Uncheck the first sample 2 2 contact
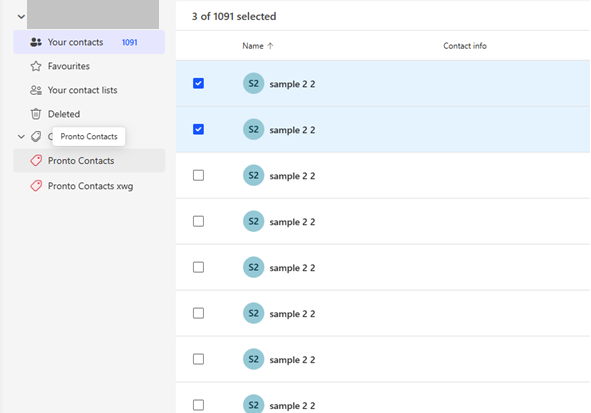This screenshot has height=413, width=591. 198,83
